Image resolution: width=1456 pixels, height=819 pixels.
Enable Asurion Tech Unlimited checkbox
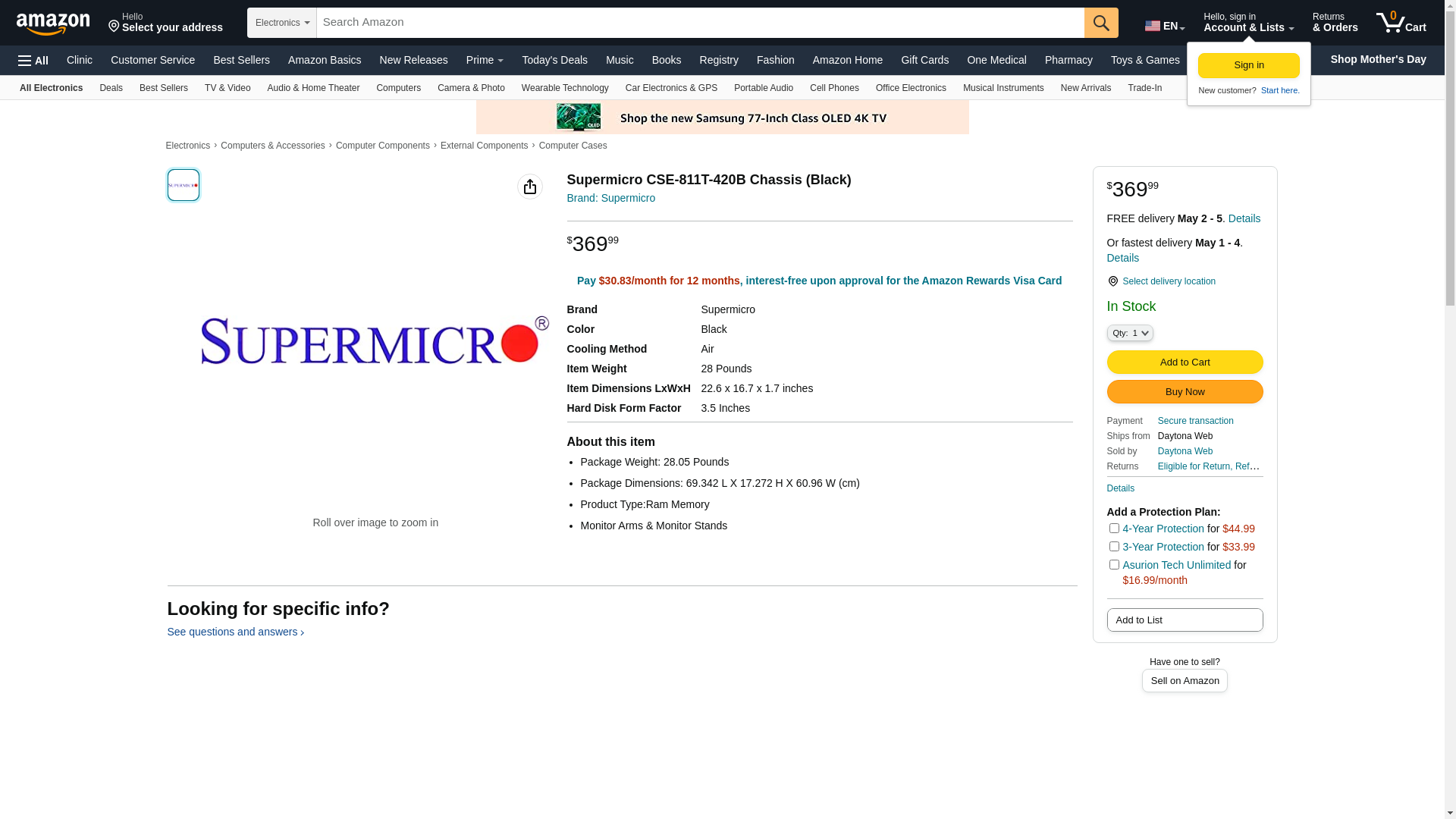coord(1114,565)
